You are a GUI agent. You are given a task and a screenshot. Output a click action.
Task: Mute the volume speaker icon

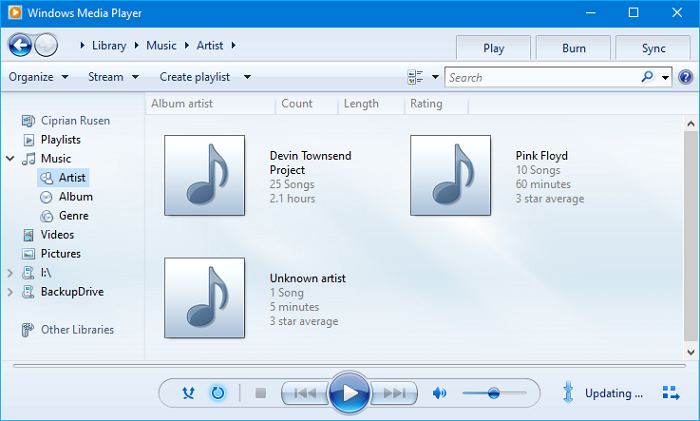[x=439, y=393]
